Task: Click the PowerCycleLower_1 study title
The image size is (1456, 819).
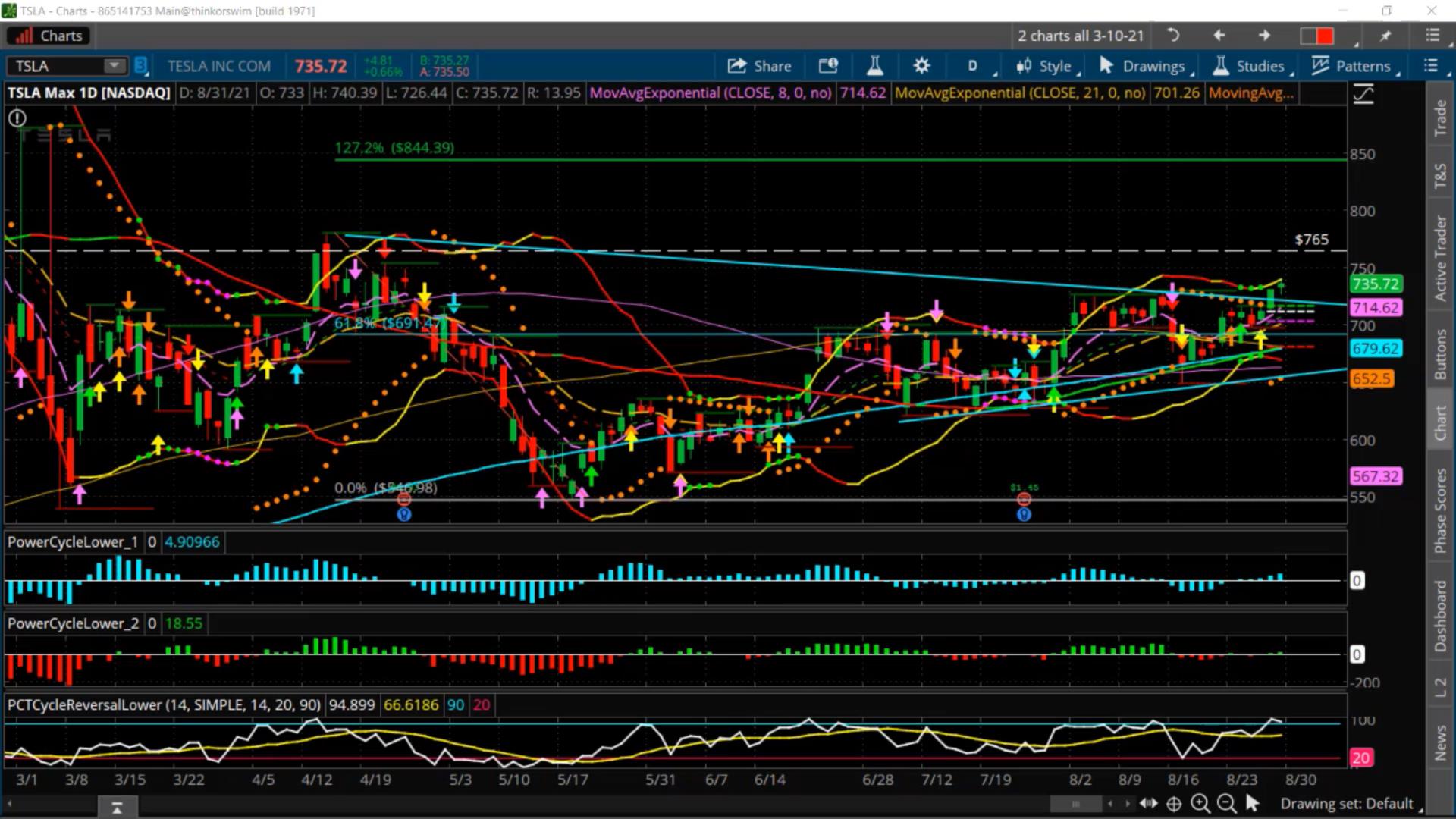Action: 73,542
